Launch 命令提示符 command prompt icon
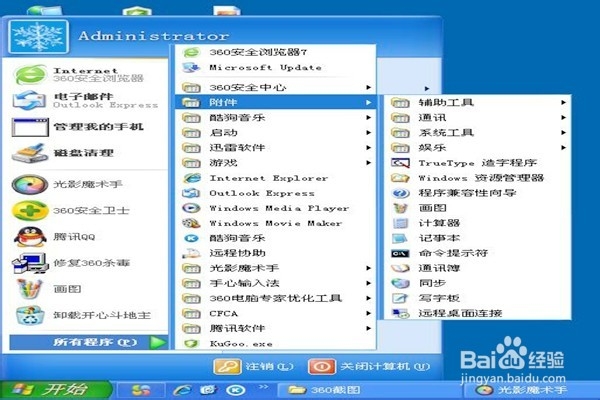Viewport: 600px width, 400px height. (400, 253)
